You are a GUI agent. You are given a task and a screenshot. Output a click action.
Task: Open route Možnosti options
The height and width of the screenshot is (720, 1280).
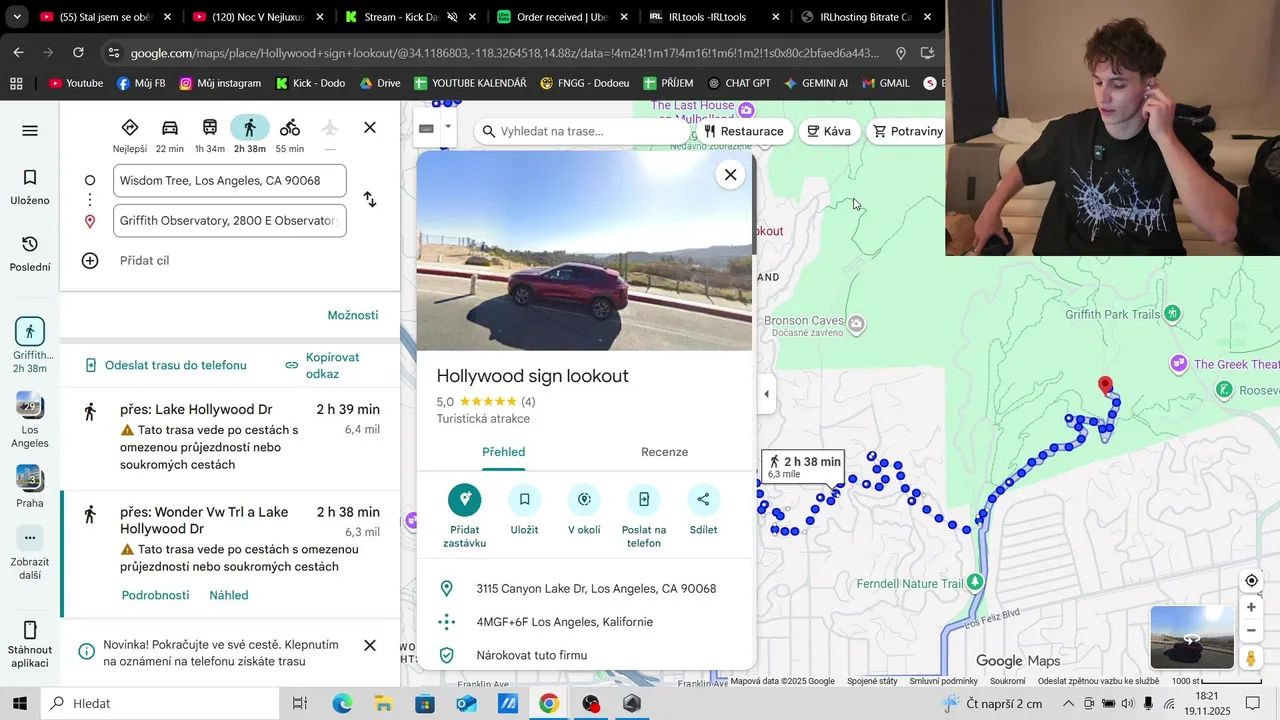coord(353,315)
